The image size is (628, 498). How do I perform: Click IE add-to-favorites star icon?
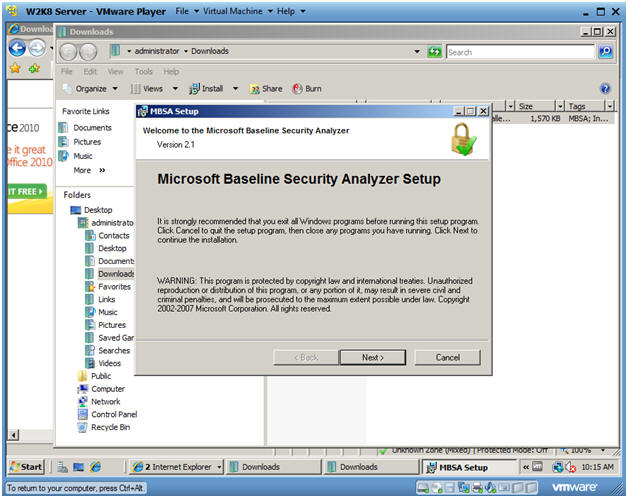click(34, 69)
